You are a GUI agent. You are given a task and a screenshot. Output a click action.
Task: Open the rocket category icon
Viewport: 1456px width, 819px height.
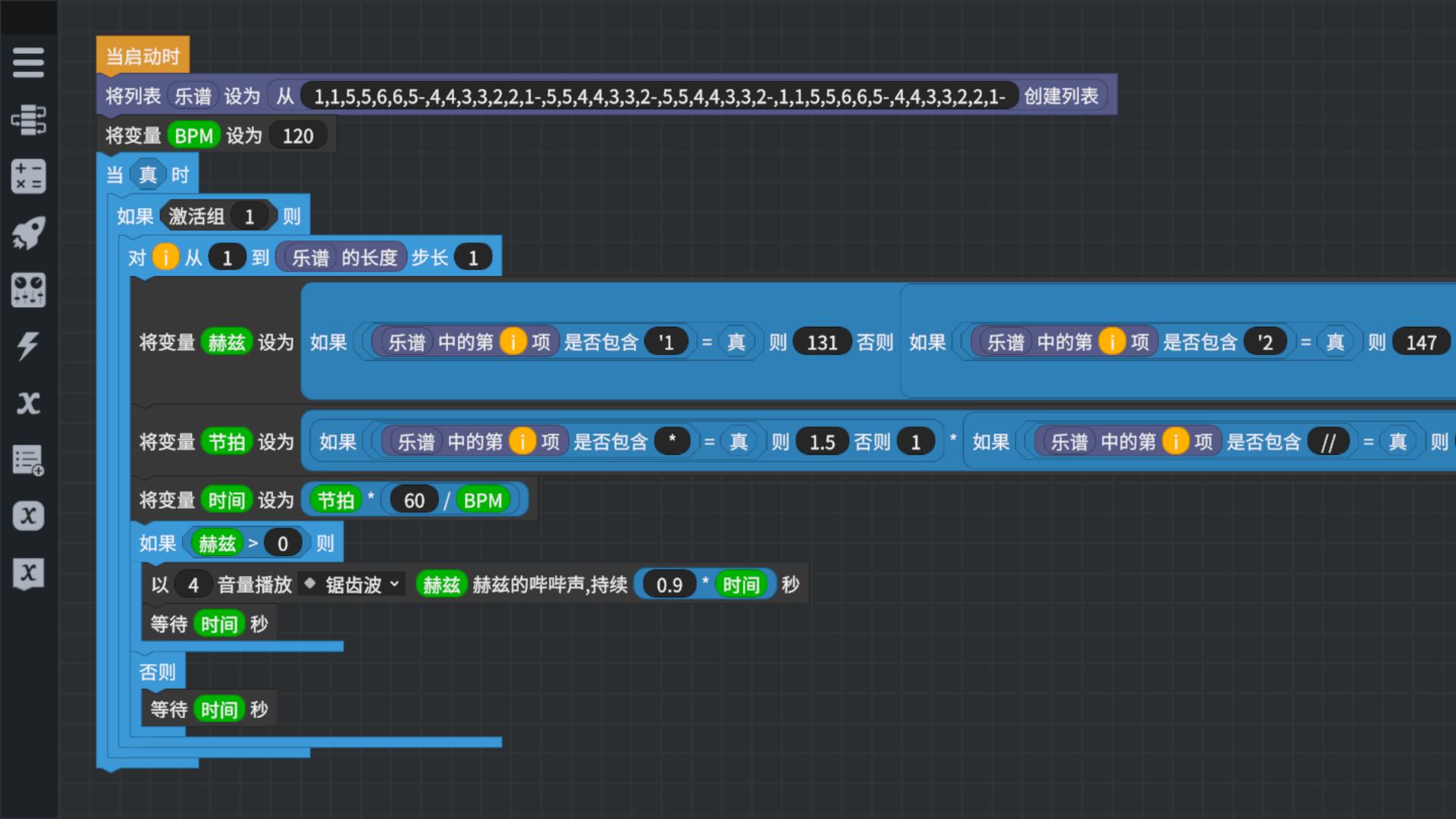pos(28,233)
